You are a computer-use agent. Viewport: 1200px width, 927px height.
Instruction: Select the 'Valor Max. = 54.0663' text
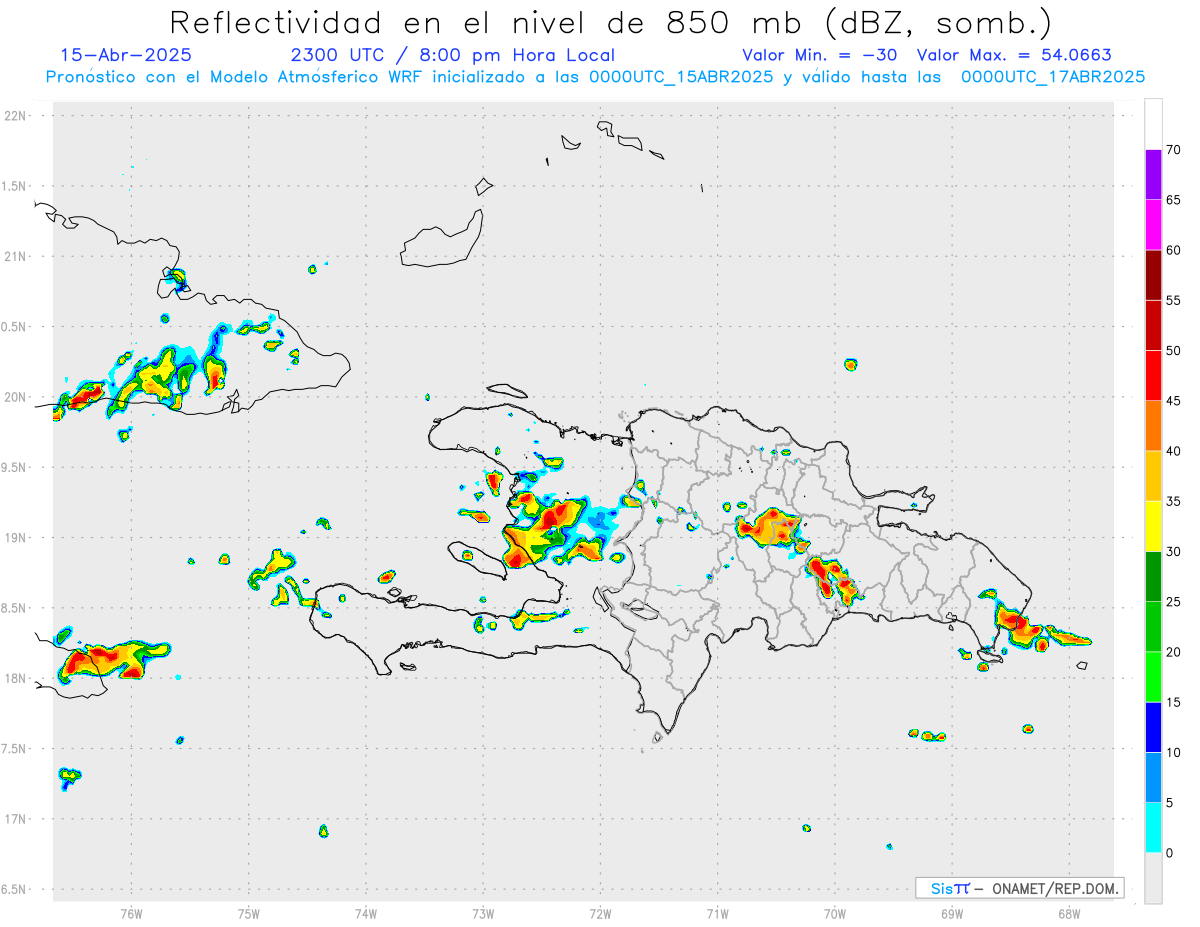[1014, 55]
